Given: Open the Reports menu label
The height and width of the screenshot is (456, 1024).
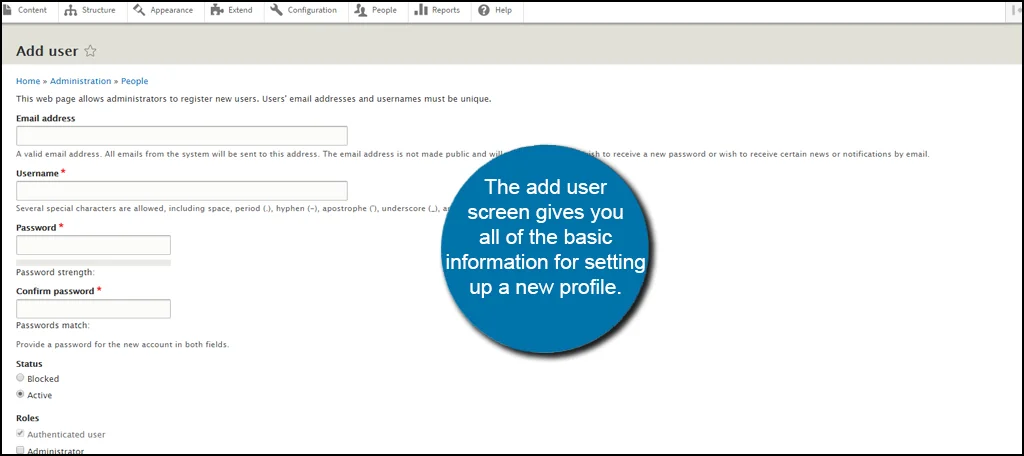Looking at the screenshot, I should click(446, 10).
